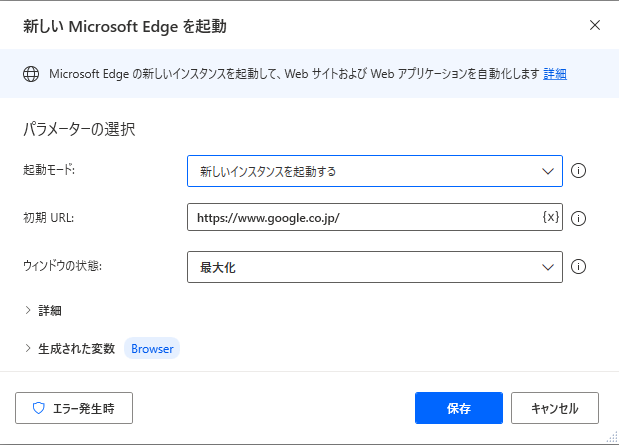Viewport: 619px width, 445px height.
Task: Click the chevron arrow of ウィンドウの状態 combo box
Action: pos(548,267)
